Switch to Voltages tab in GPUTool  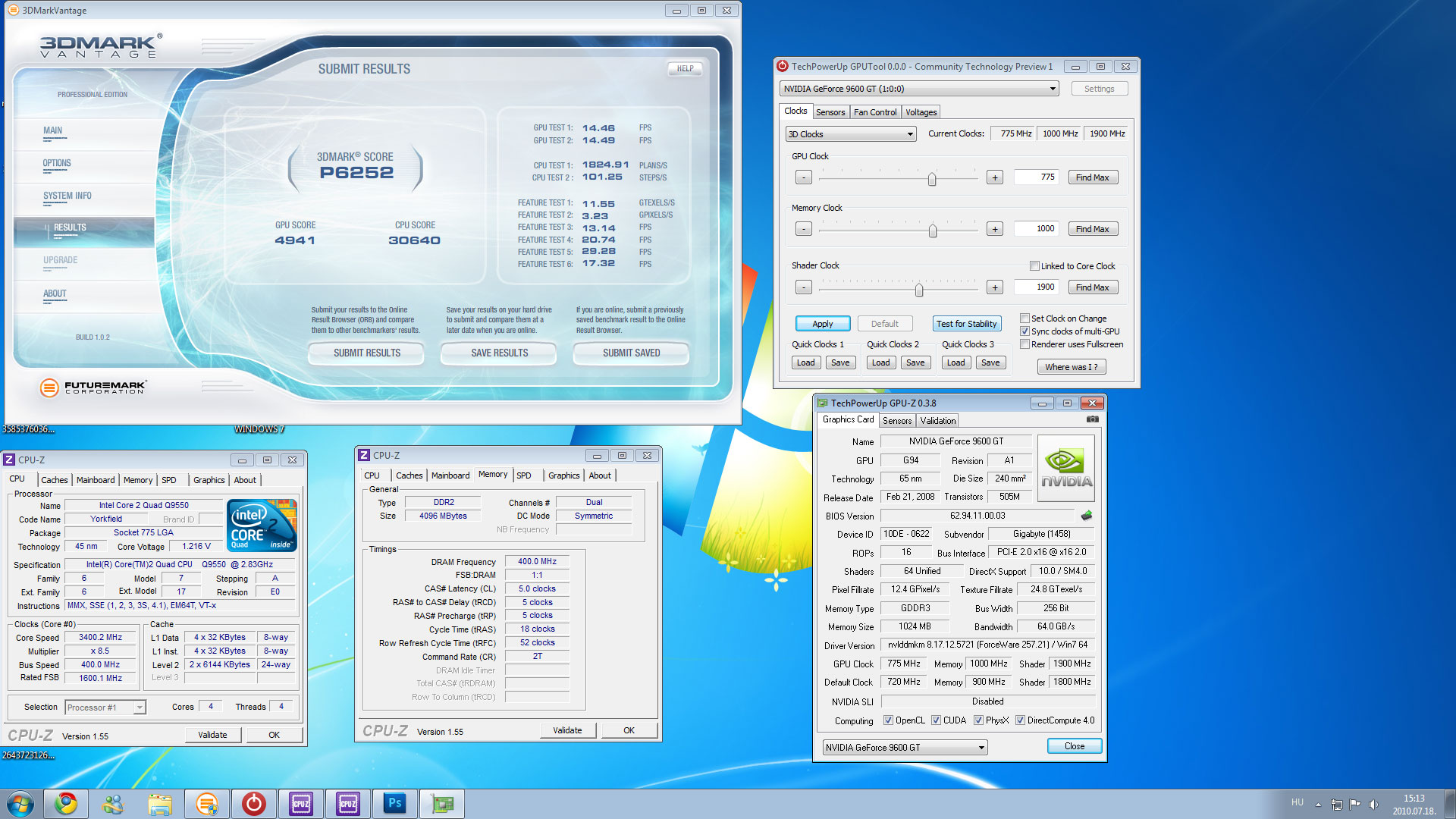921,112
